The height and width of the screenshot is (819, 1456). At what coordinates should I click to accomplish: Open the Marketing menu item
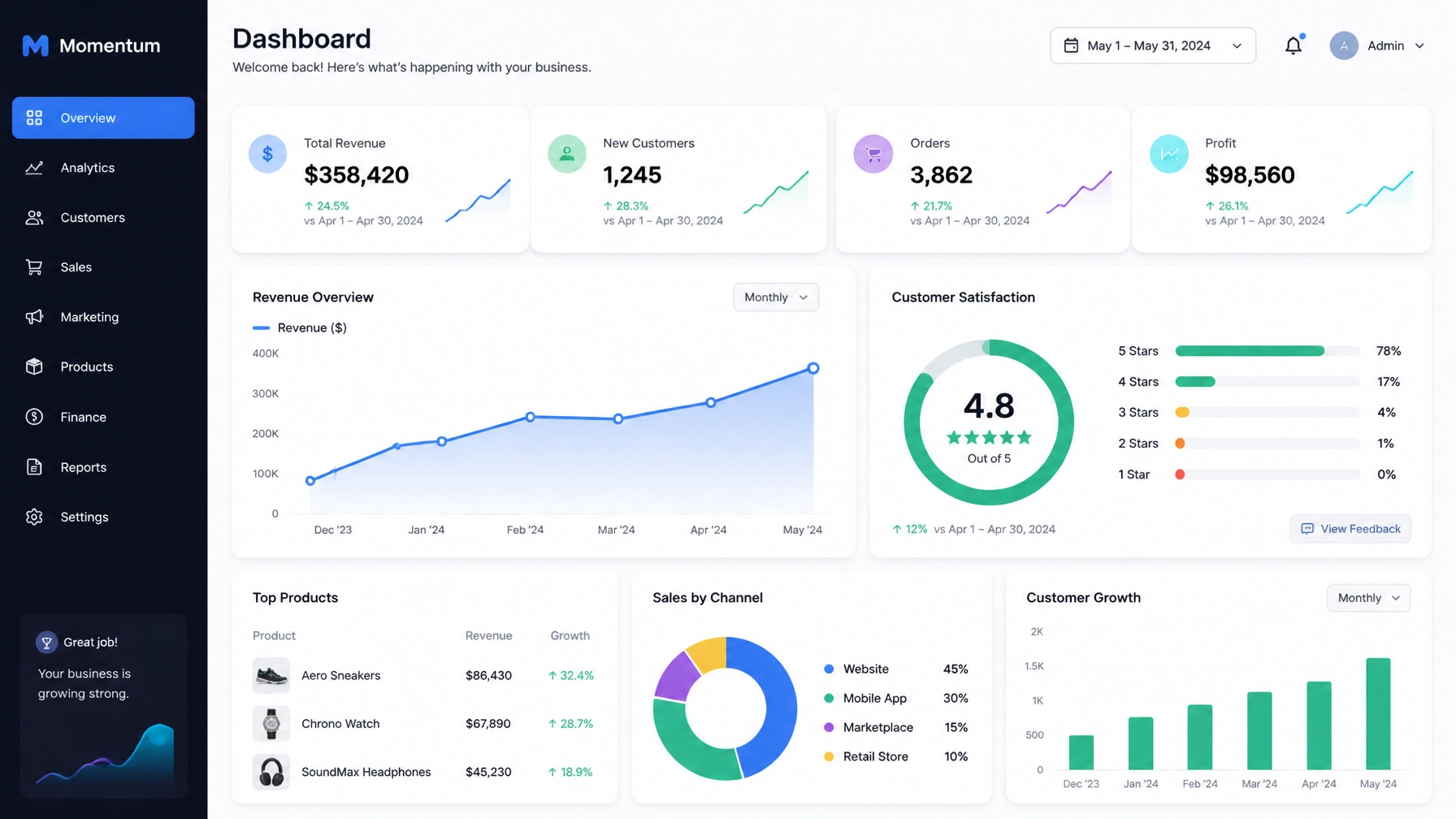click(103, 317)
